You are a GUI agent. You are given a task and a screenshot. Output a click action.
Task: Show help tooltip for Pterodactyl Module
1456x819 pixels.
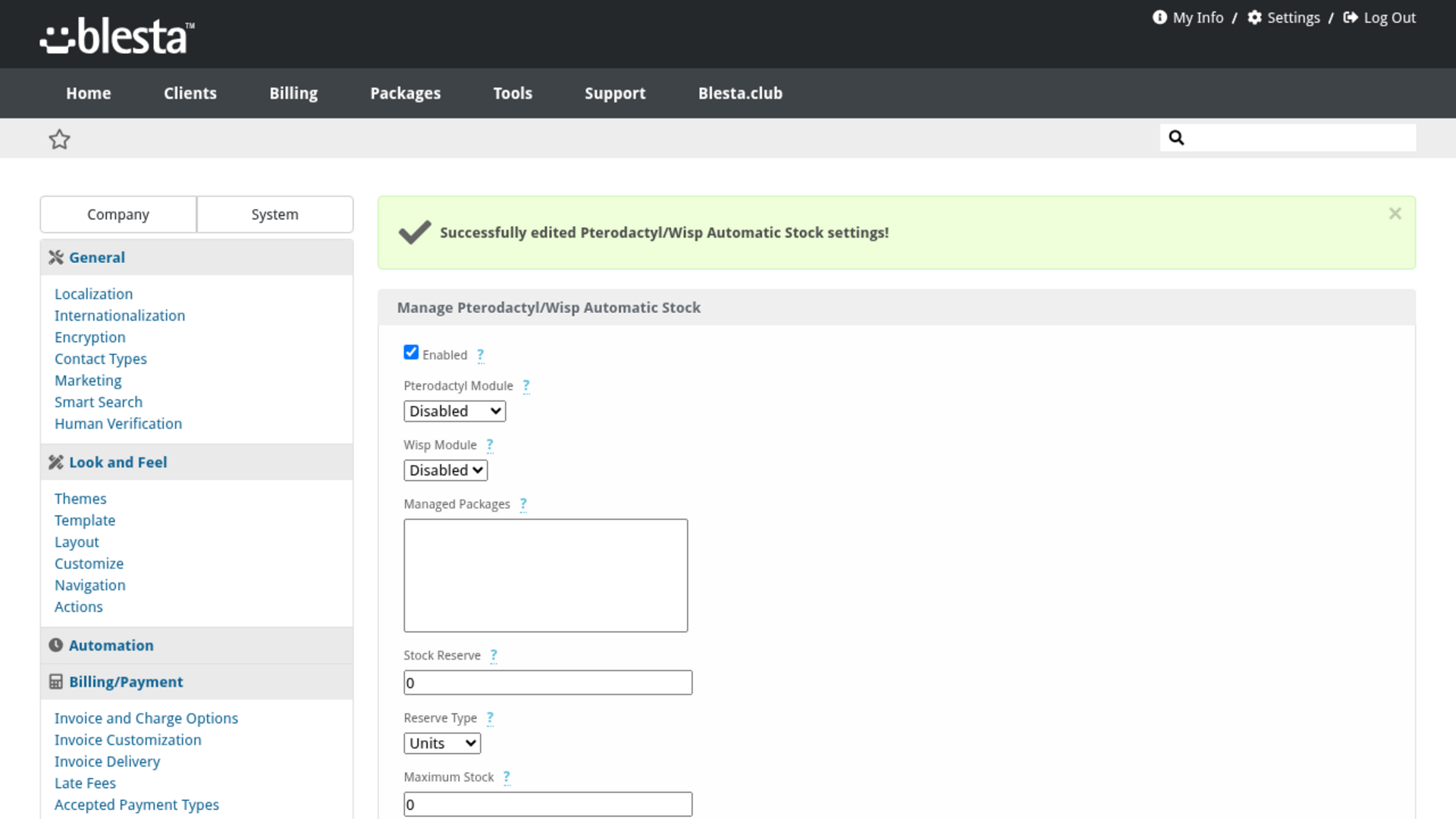526,386
